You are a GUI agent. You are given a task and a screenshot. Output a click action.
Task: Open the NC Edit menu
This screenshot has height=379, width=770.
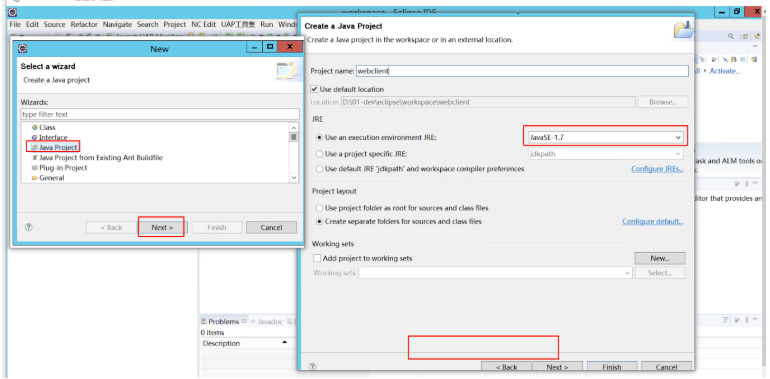[203, 24]
